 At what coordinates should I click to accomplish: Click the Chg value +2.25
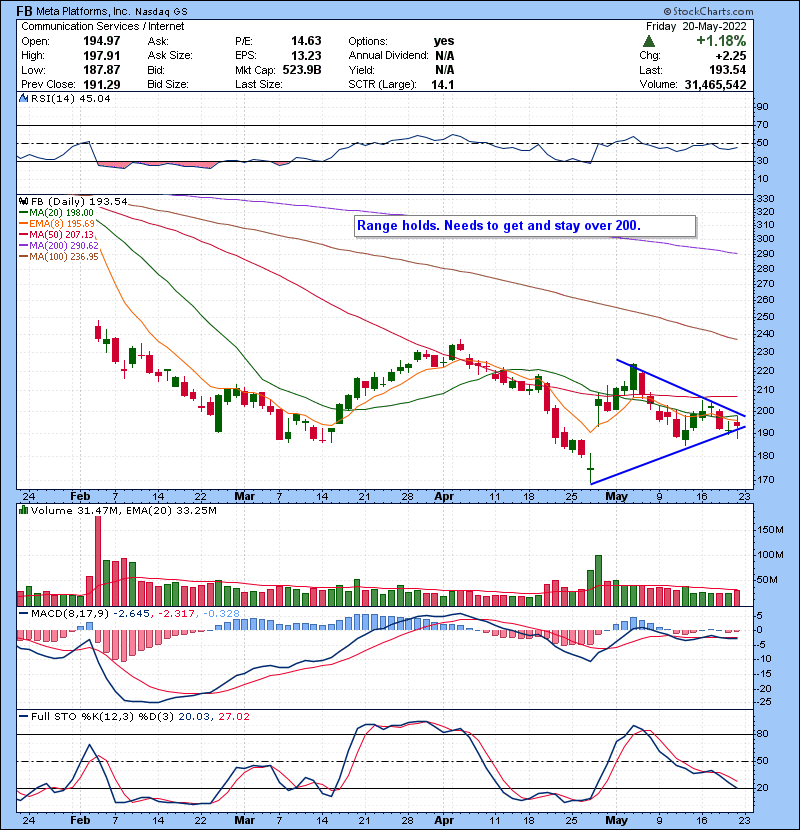click(x=730, y=56)
